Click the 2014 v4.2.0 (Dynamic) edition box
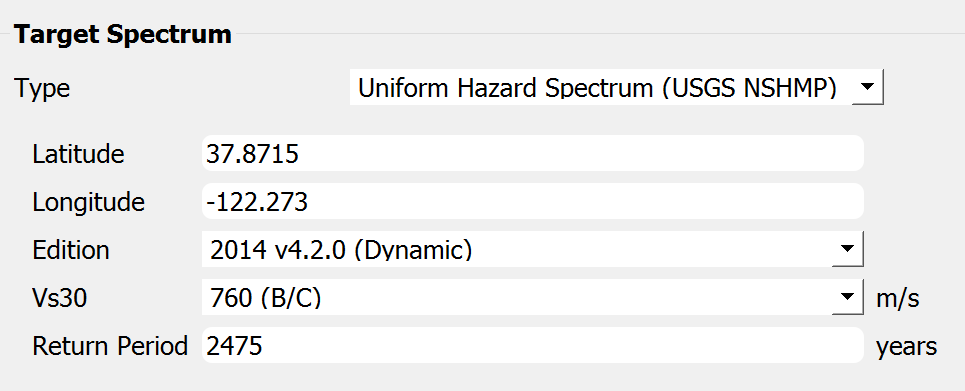 [533, 249]
